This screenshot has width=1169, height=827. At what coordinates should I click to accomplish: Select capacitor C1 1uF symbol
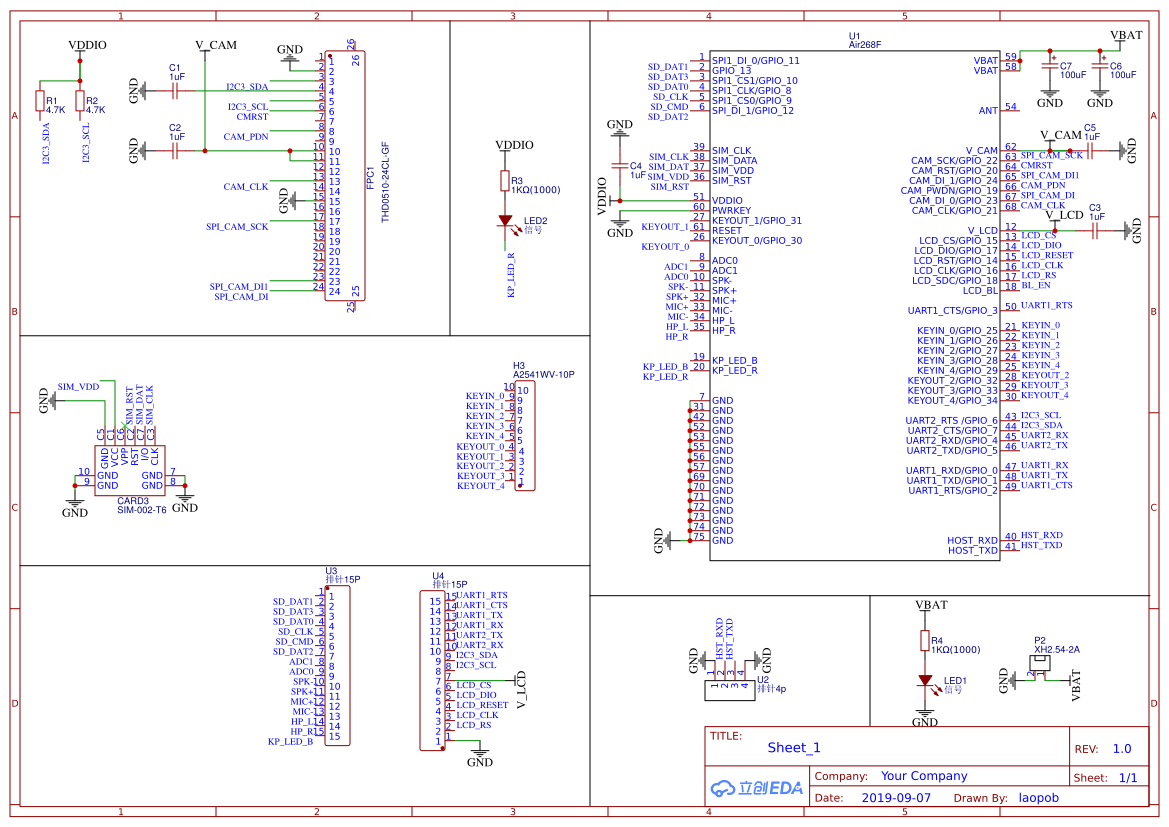coord(175,91)
